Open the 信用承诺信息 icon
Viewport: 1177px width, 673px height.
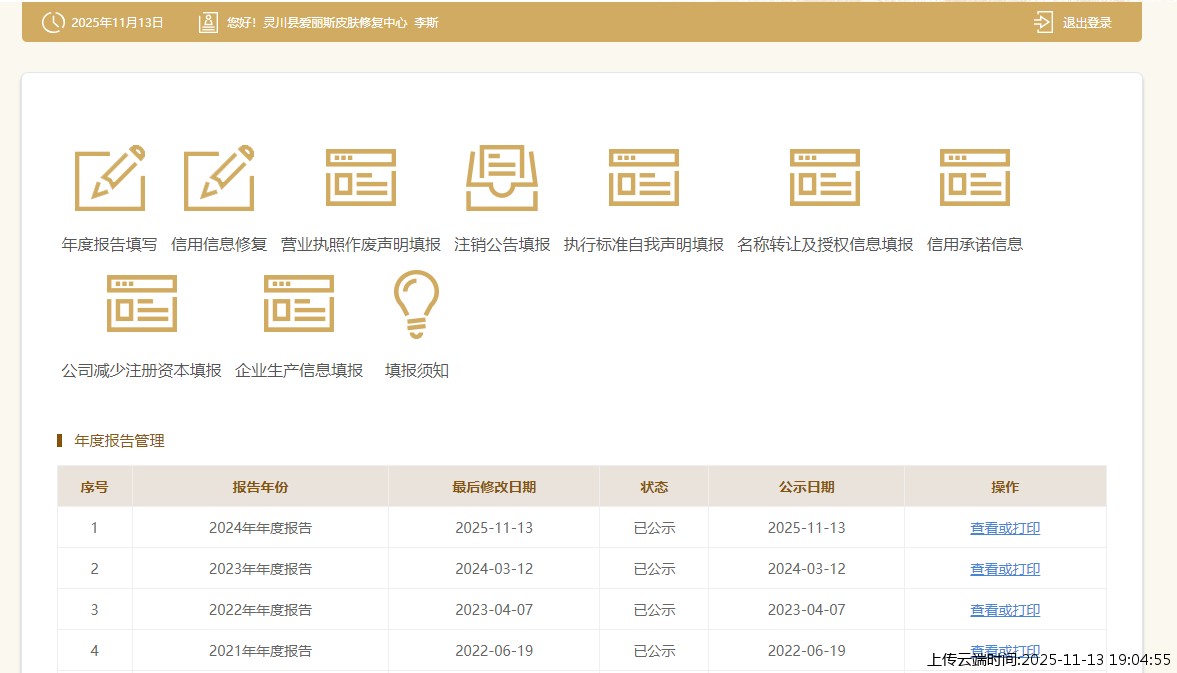click(x=975, y=178)
